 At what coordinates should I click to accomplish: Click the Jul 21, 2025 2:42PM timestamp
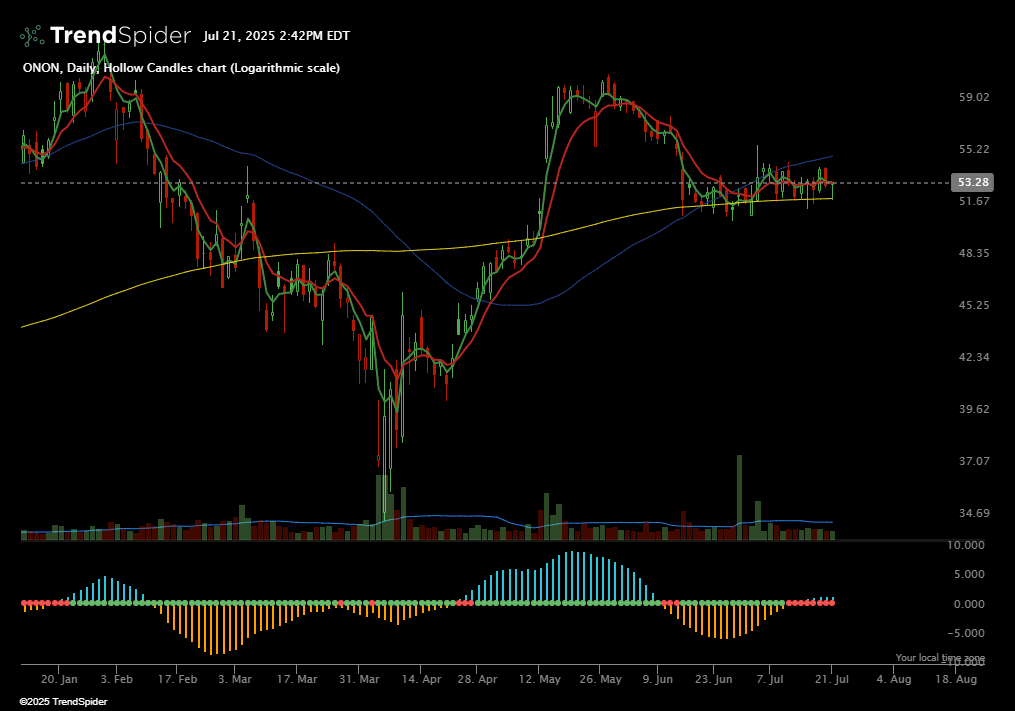pos(276,36)
